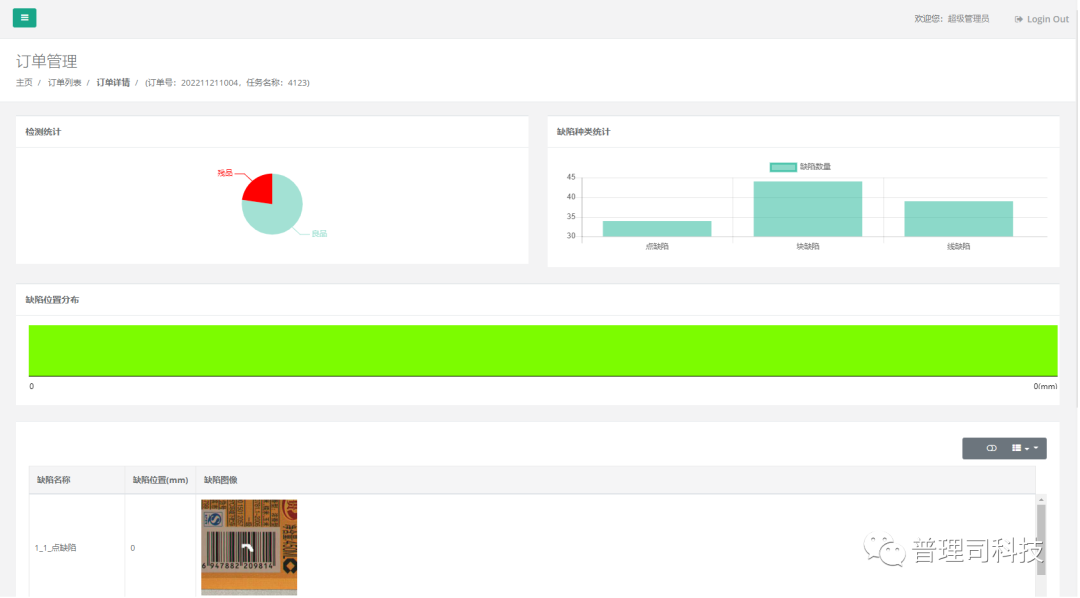
Task: Toggle the card view switch icon
Action: pos(991,448)
